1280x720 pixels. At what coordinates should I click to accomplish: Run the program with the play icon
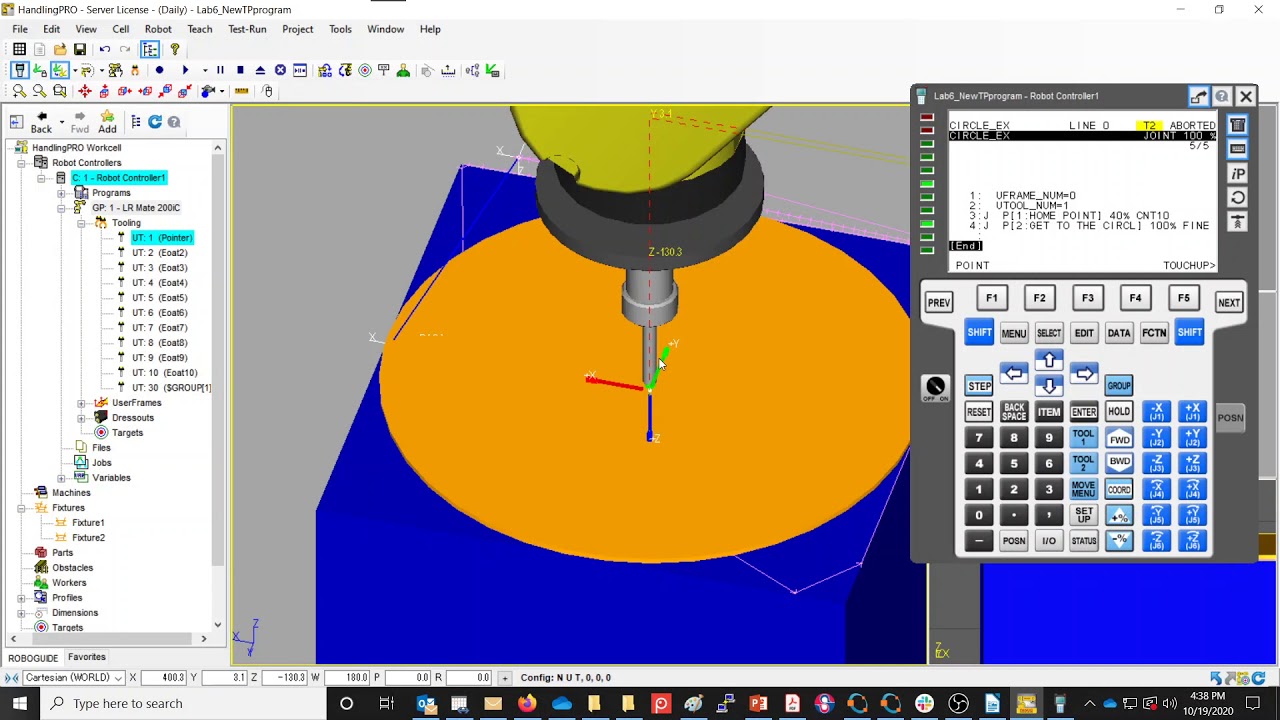tap(185, 70)
